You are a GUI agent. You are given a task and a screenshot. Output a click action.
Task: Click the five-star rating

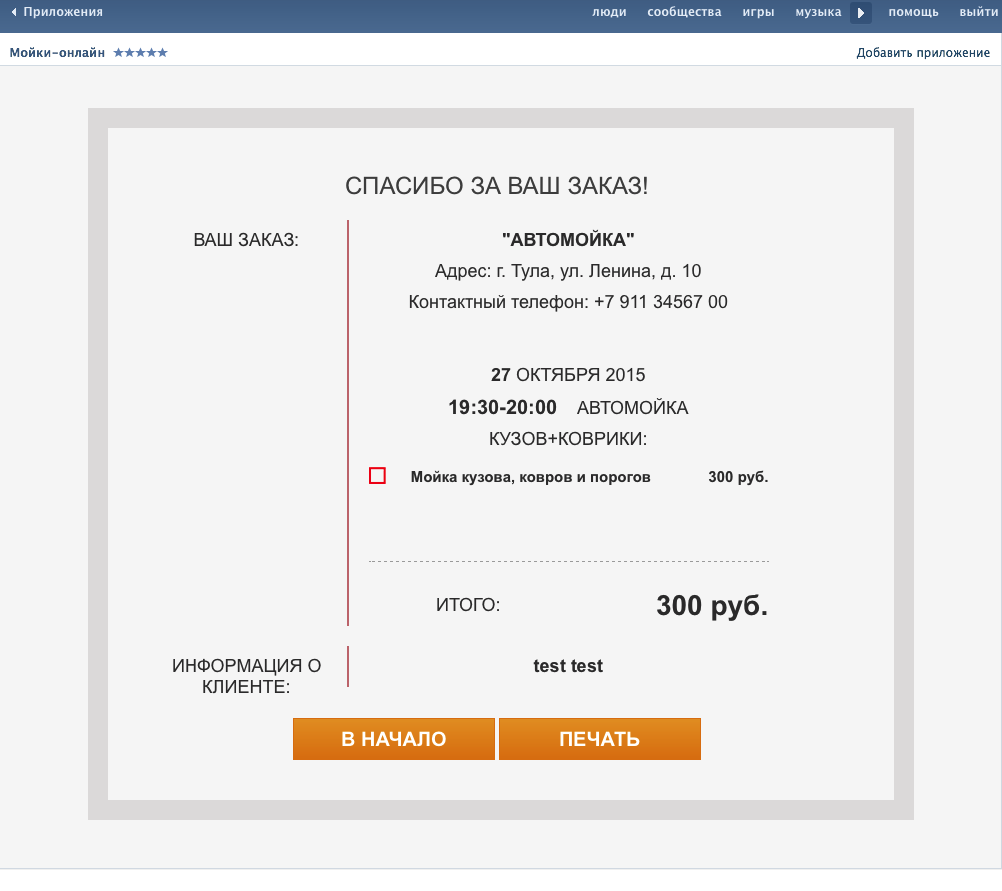coord(141,52)
